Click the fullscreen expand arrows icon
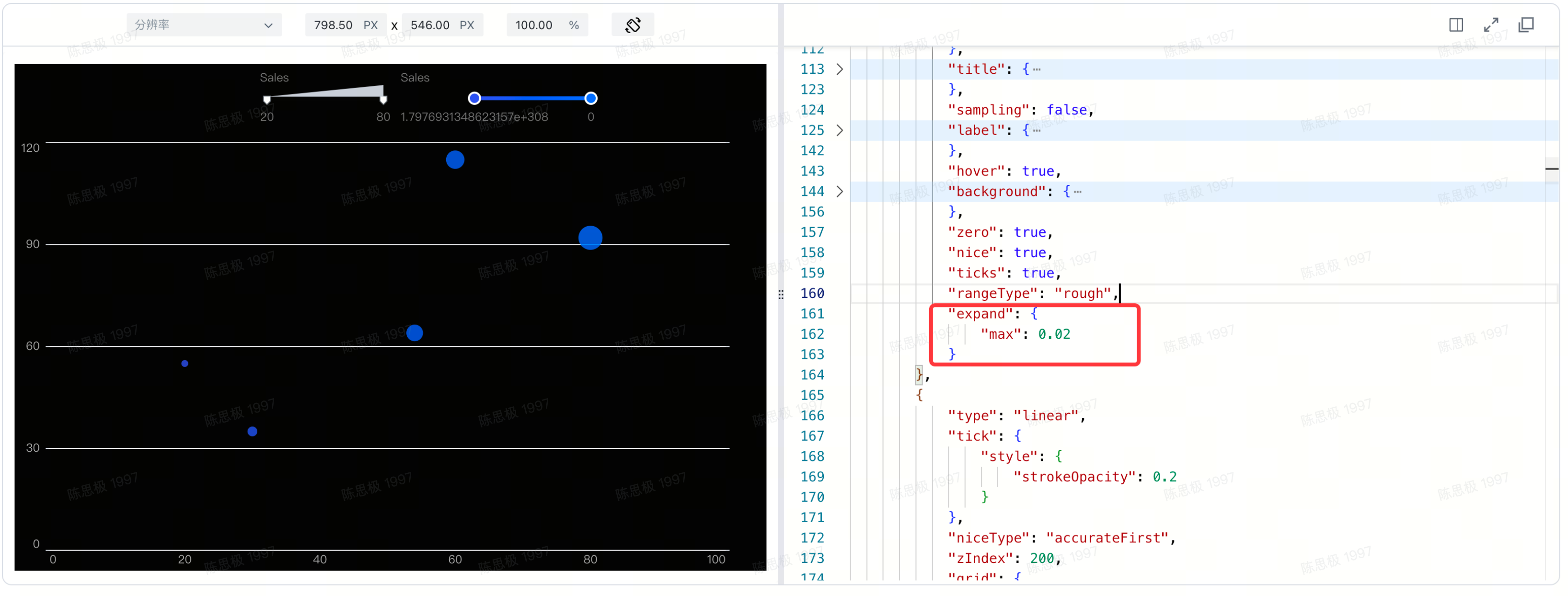 [1491, 24]
